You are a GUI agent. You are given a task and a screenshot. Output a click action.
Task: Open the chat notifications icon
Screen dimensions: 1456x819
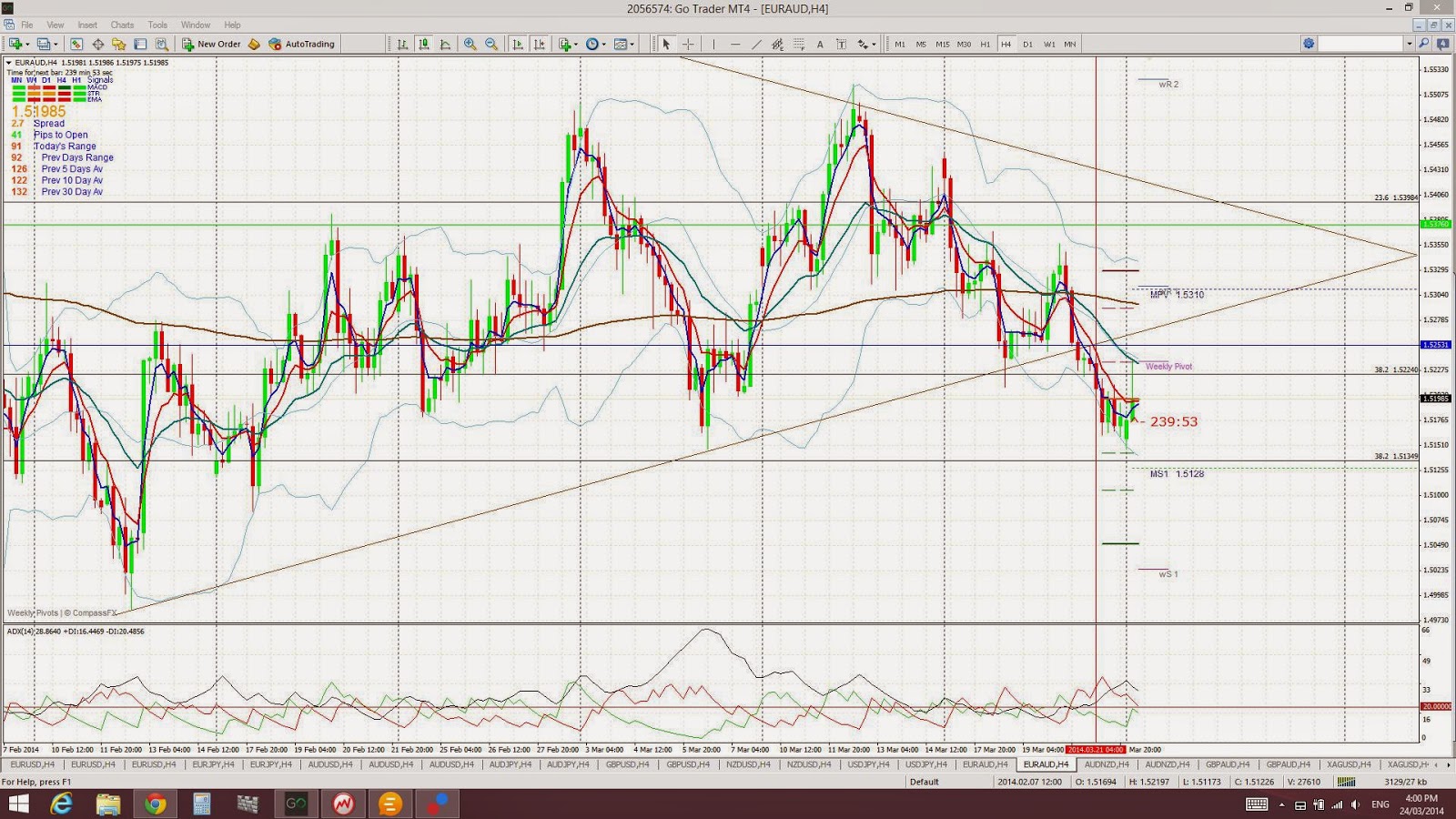point(1443,44)
